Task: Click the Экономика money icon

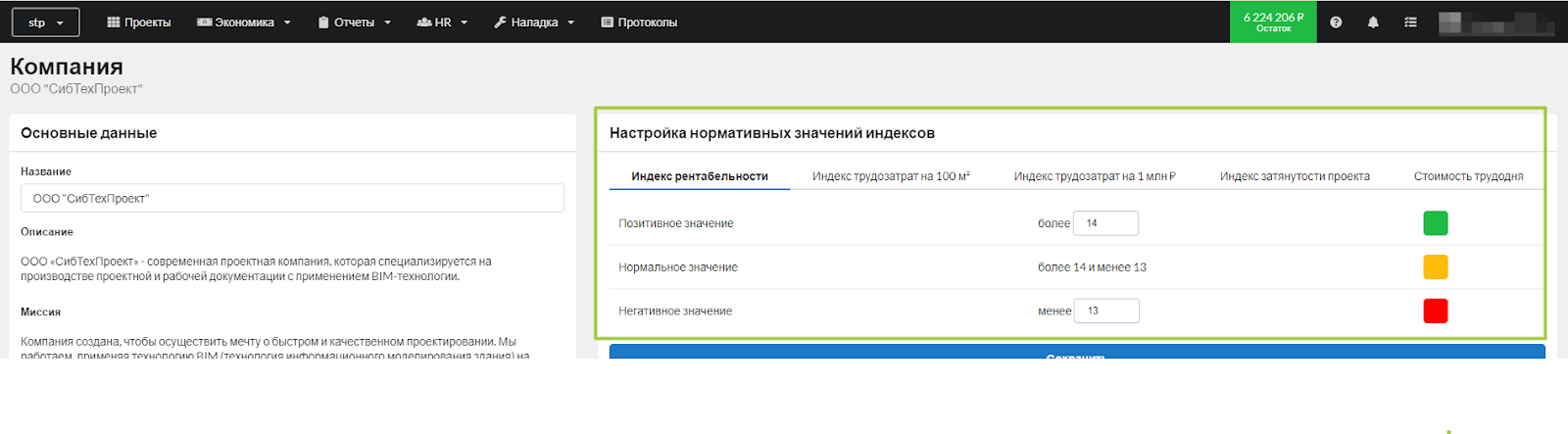Action: pos(205,22)
